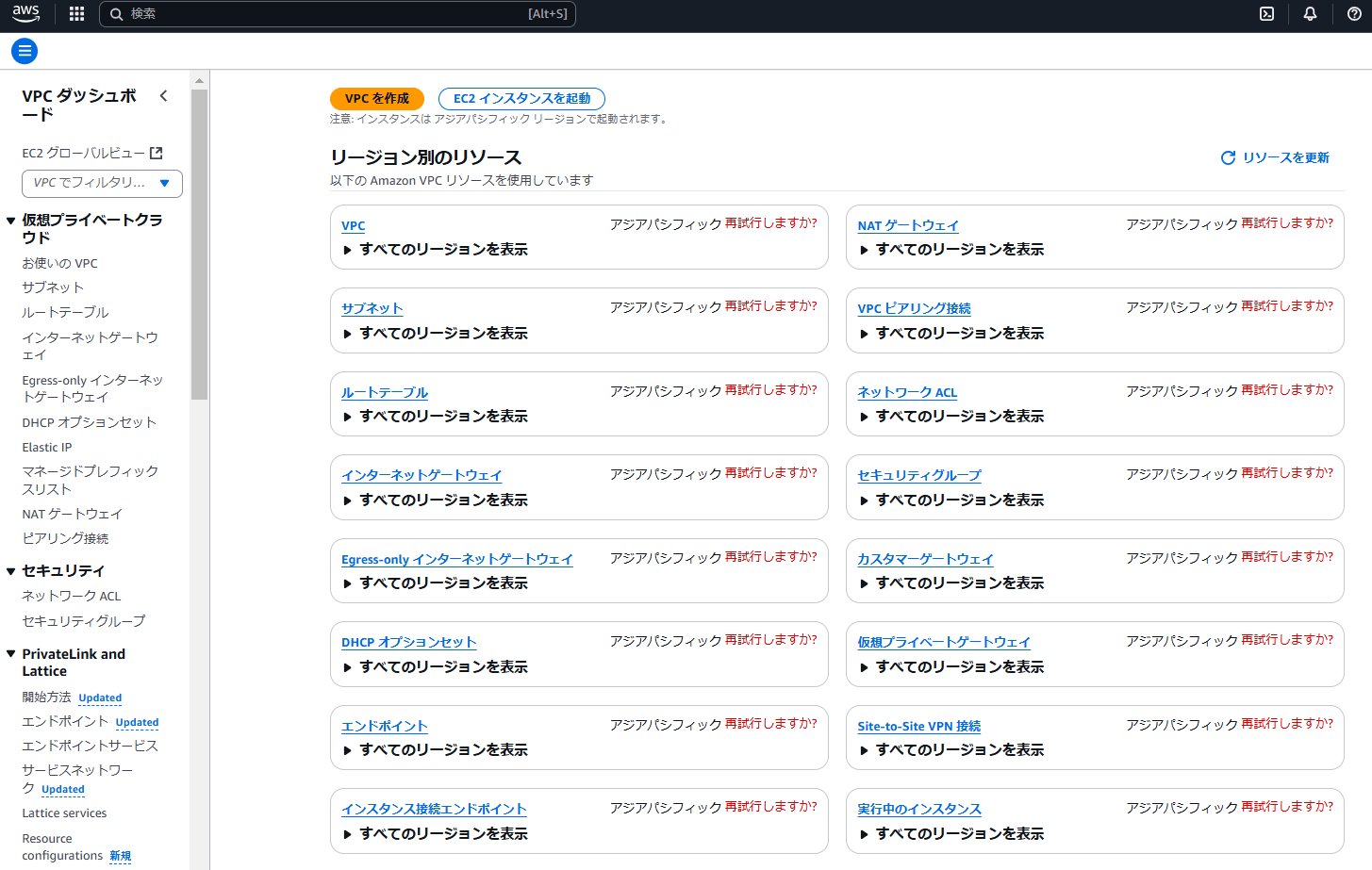Launch CloudShell terminal icon
This screenshot has width=1372, height=870.
click(1267, 14)
